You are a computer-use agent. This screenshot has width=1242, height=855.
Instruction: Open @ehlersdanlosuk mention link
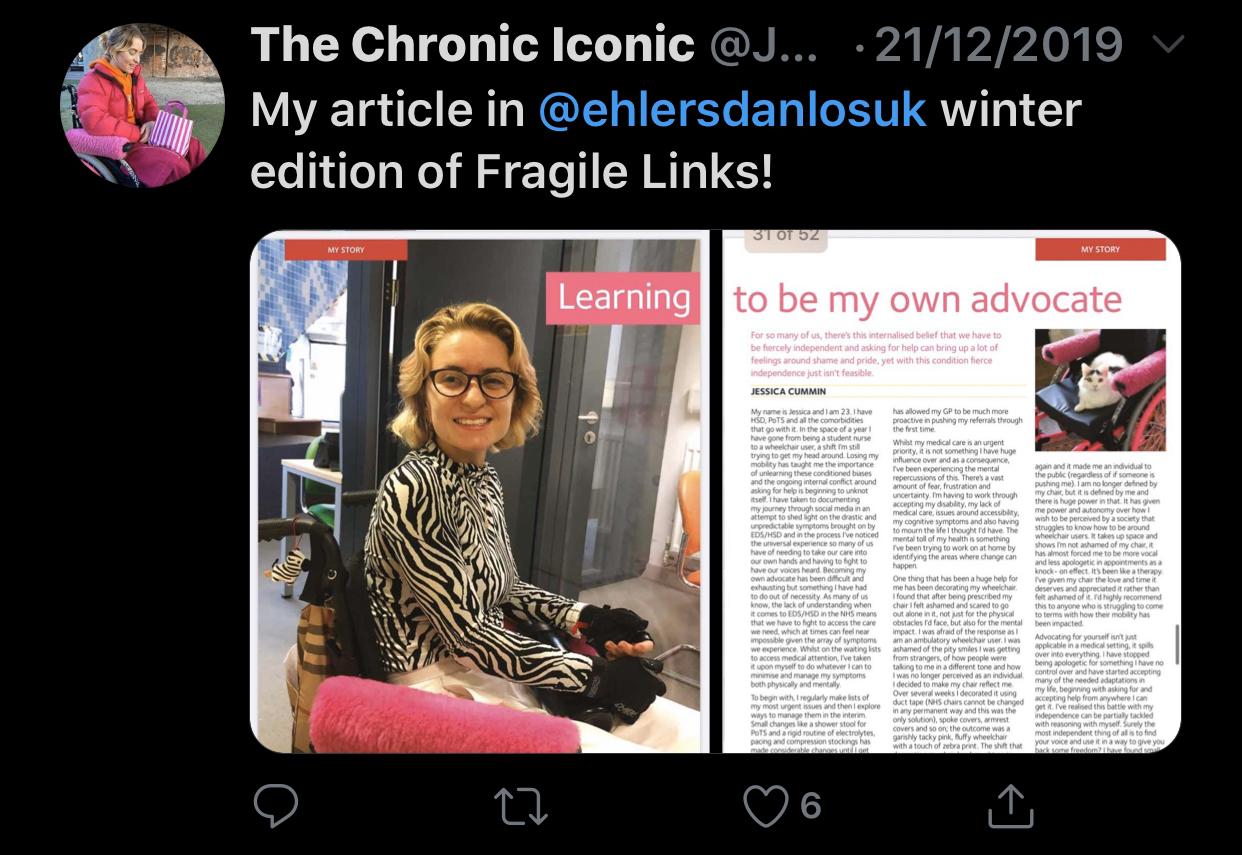point(732,109)
